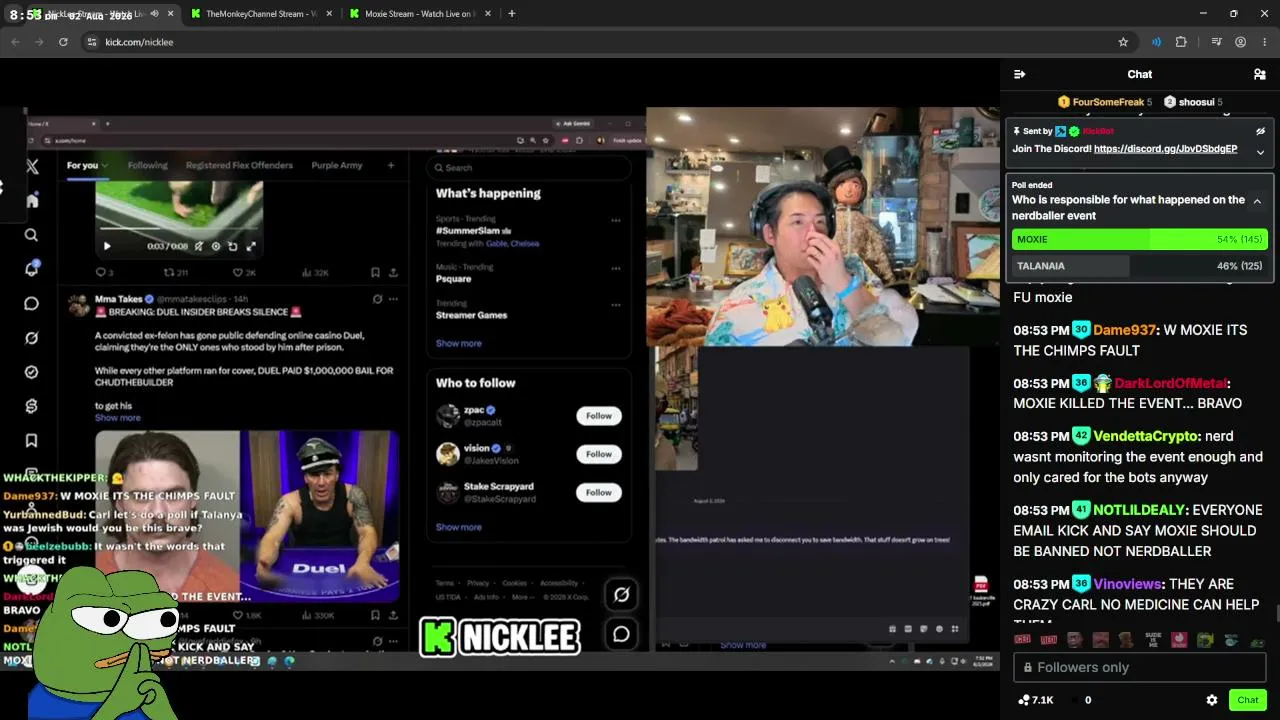1280x720 pixels.
Task: Open the floating X messages button
Action: (x=621, y=634)
